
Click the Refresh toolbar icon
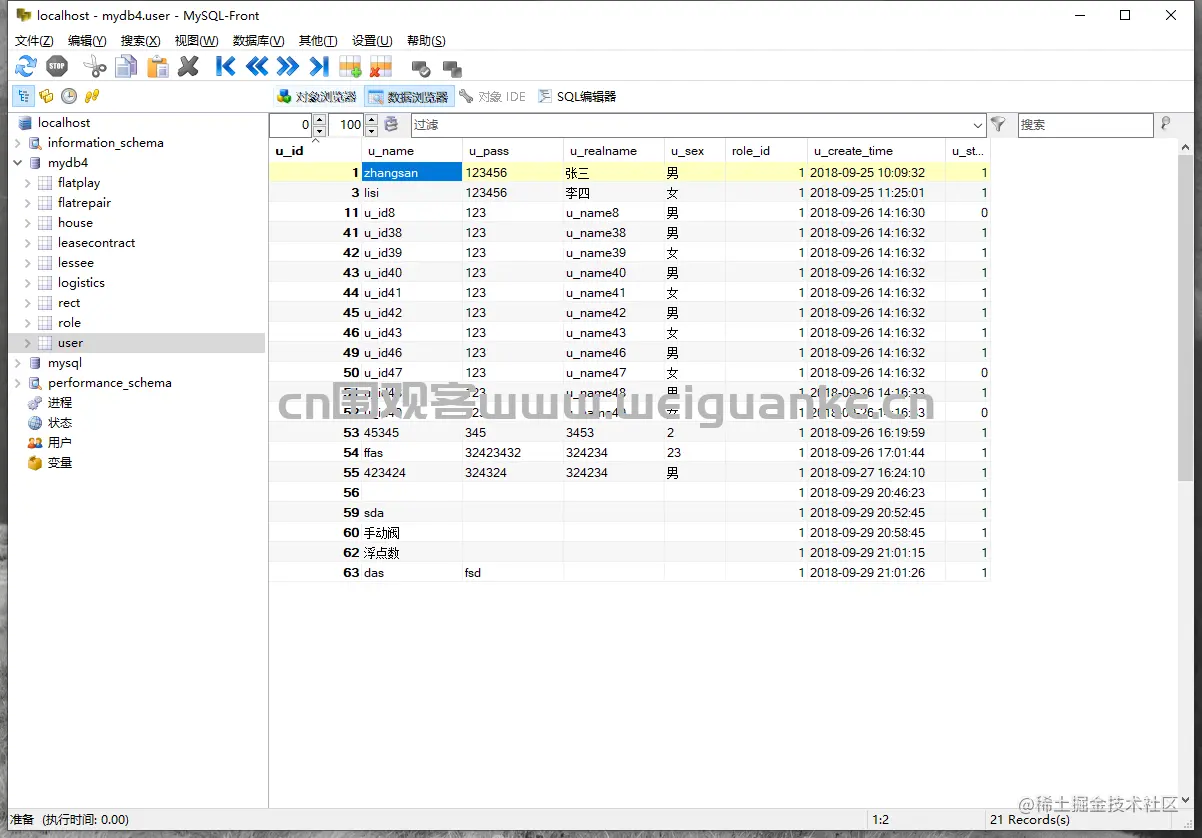pos(26,67)
